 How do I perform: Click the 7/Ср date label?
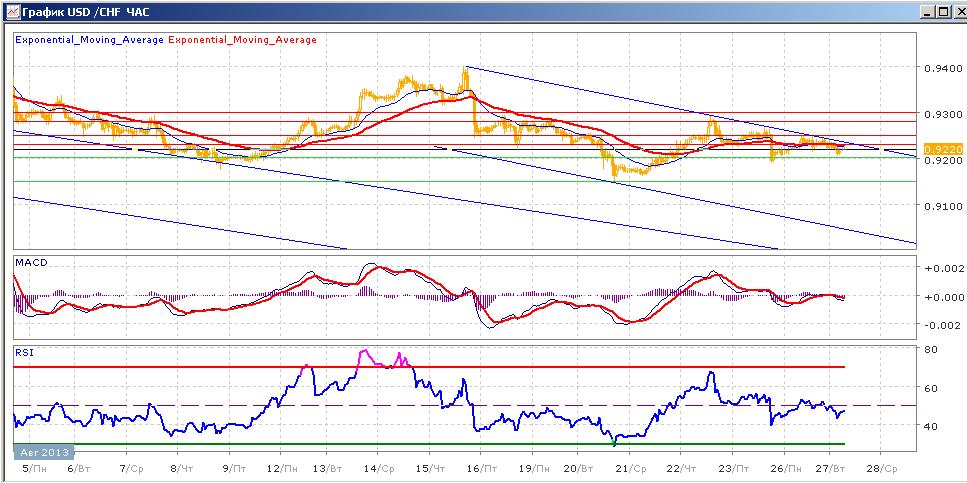[131, 468]
